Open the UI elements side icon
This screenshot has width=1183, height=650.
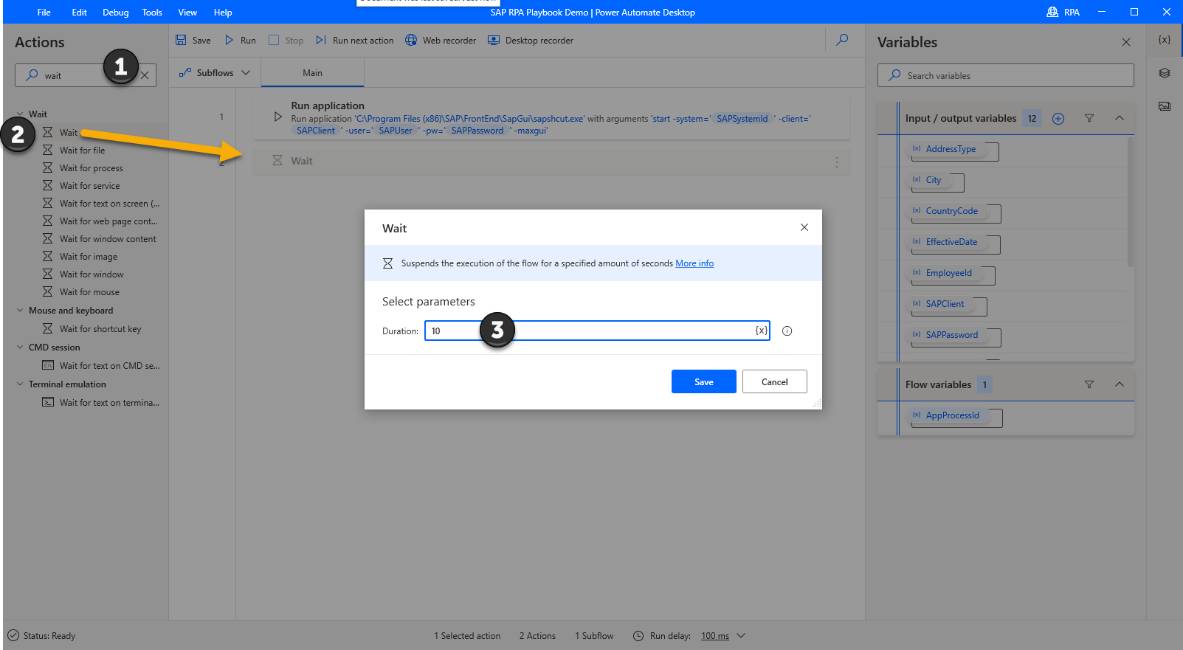click(1164, 73)
